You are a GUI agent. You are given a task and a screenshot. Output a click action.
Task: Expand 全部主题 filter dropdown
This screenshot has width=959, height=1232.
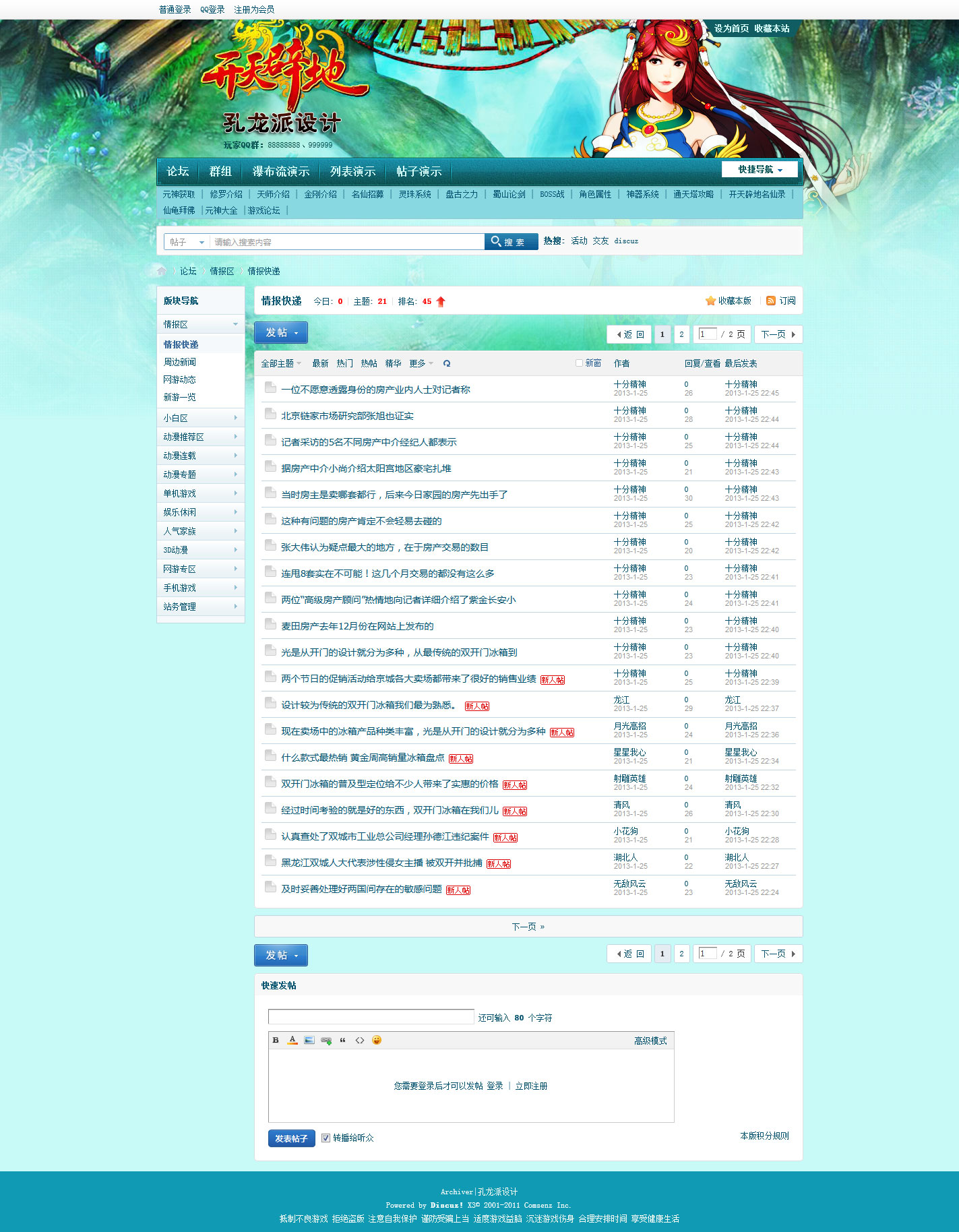(x=281, y=363)
